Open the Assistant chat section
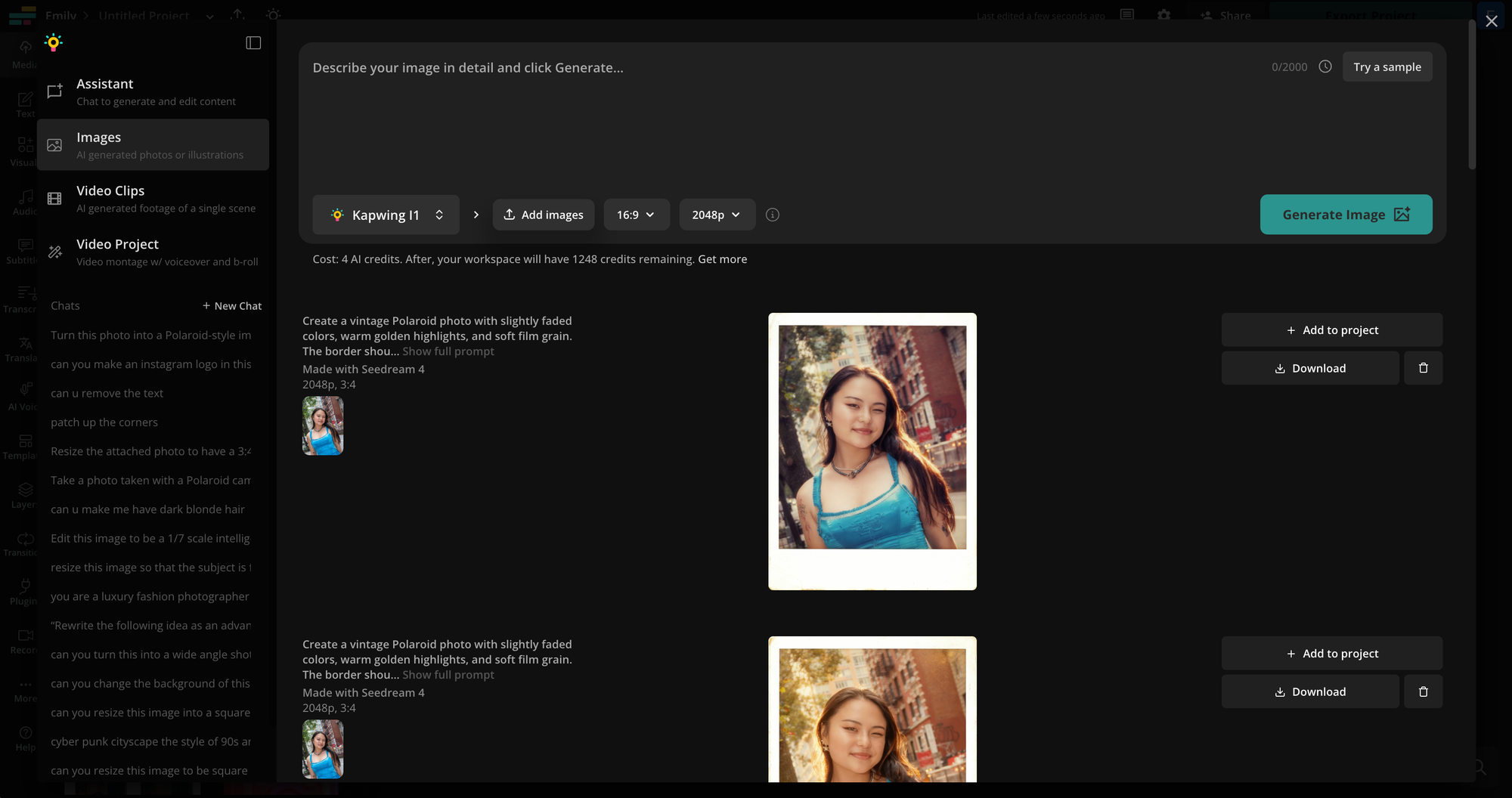 pyautogui.click(x=153, y=91)
